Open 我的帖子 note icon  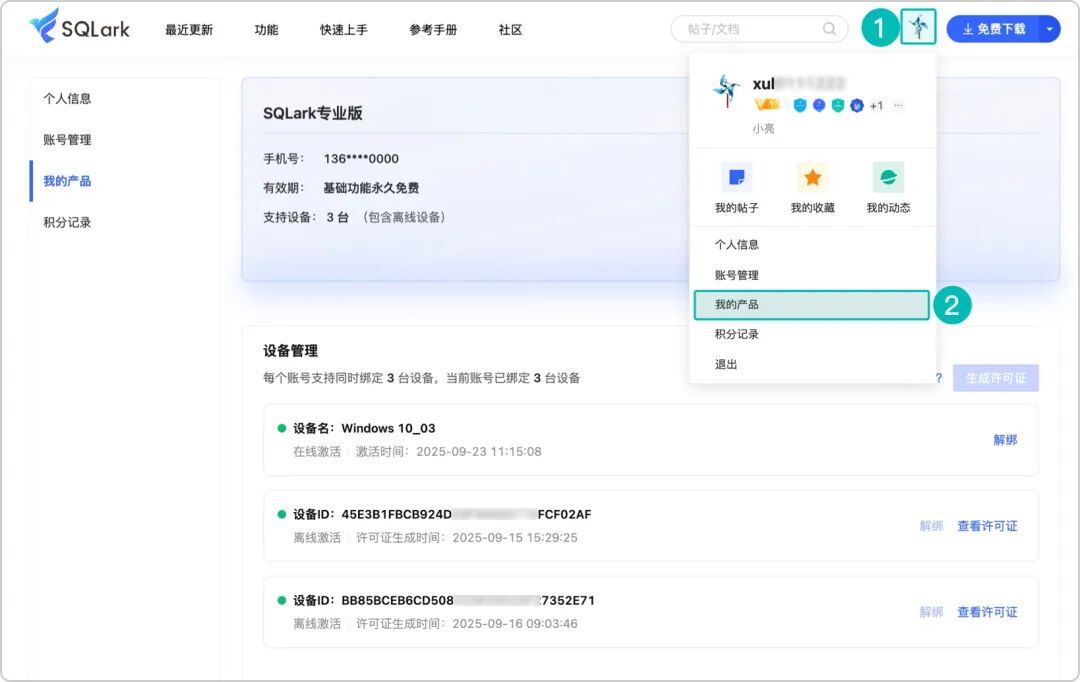coord(736,178)
